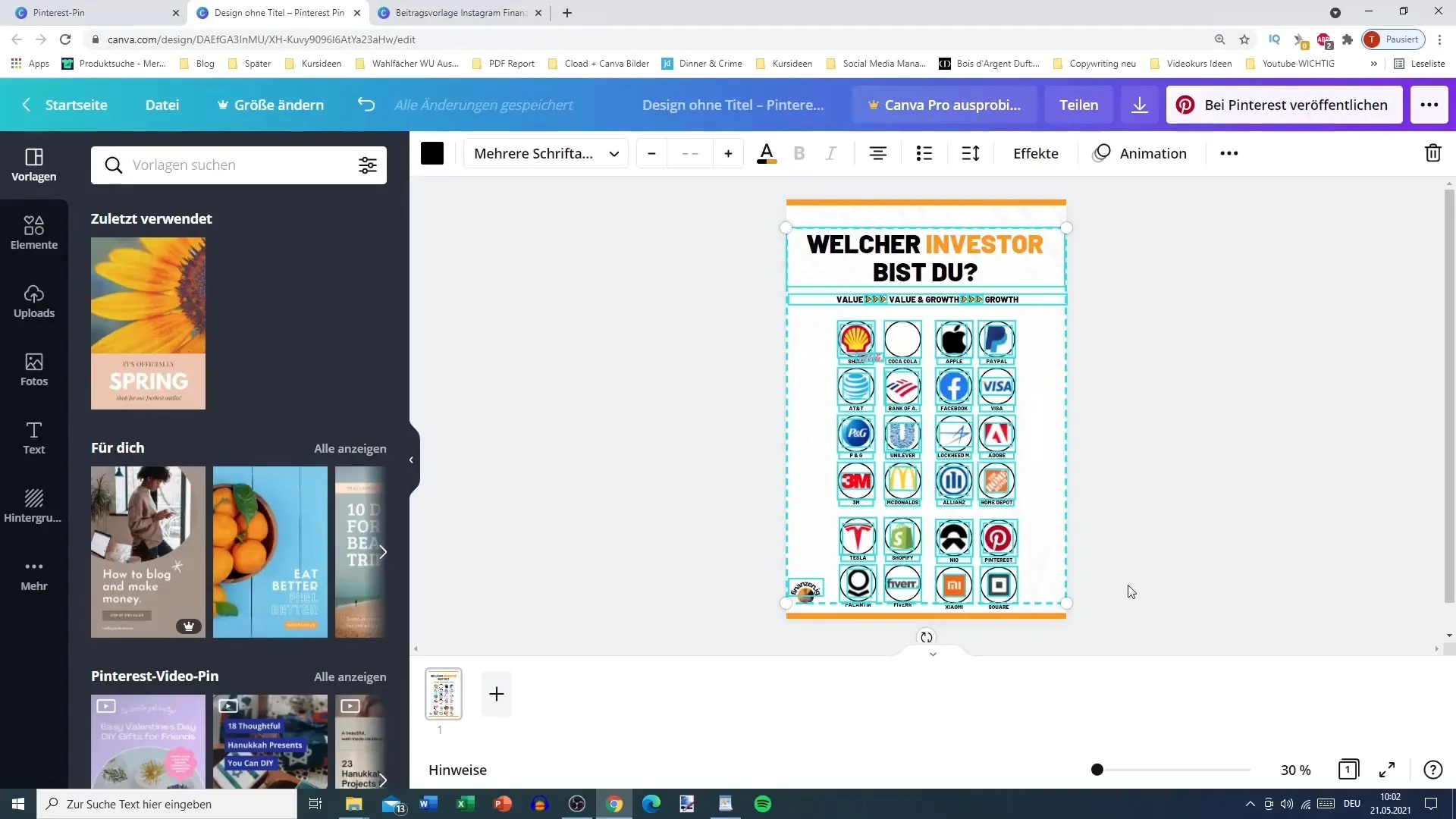
Task: Click Canva Pro ausprobieren button
Action: click(944, 105)
